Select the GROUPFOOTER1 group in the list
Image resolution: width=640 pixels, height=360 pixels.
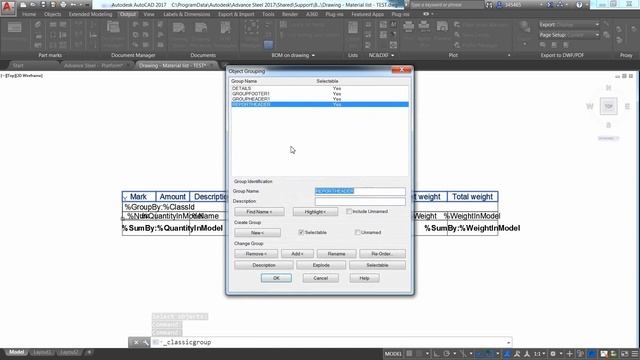[320, 93]
